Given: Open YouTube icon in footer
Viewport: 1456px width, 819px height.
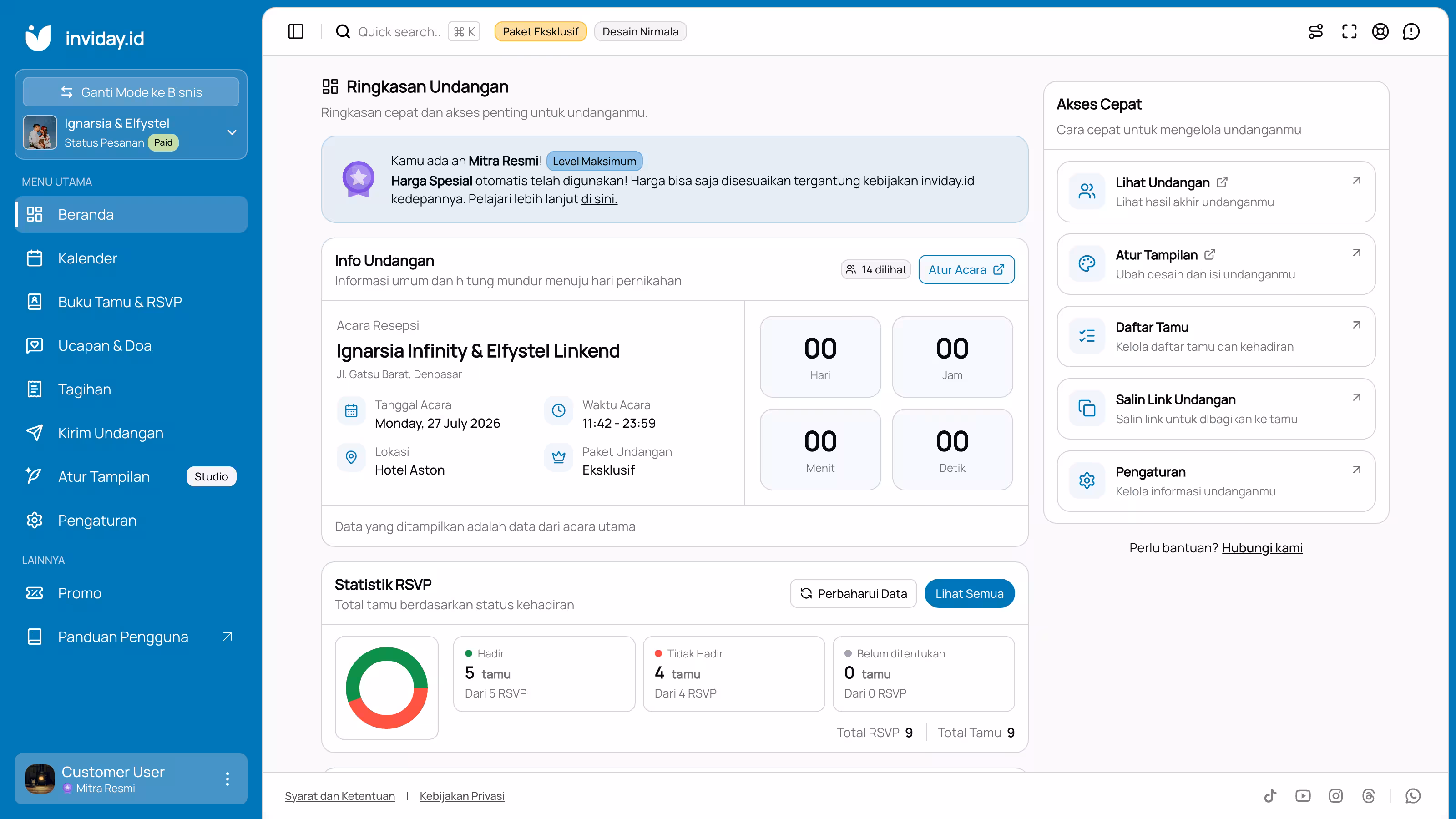Looking at the screenshot, I should pos(1303,796).
